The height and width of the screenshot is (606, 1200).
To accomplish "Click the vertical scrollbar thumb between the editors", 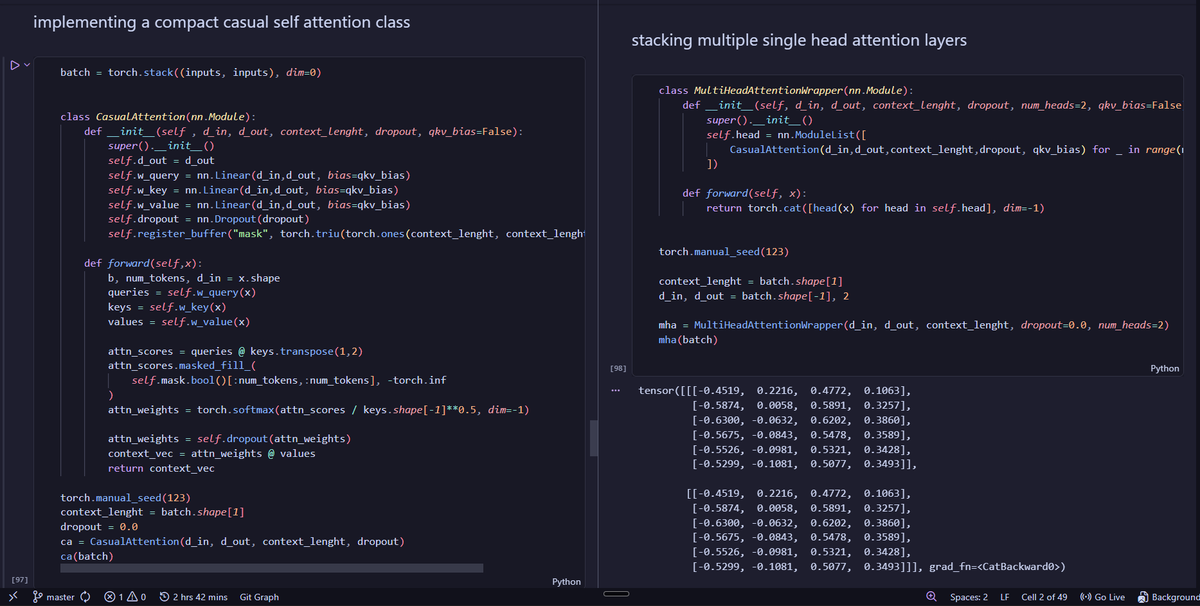I will pyautogui.click(x=592, y=437).
